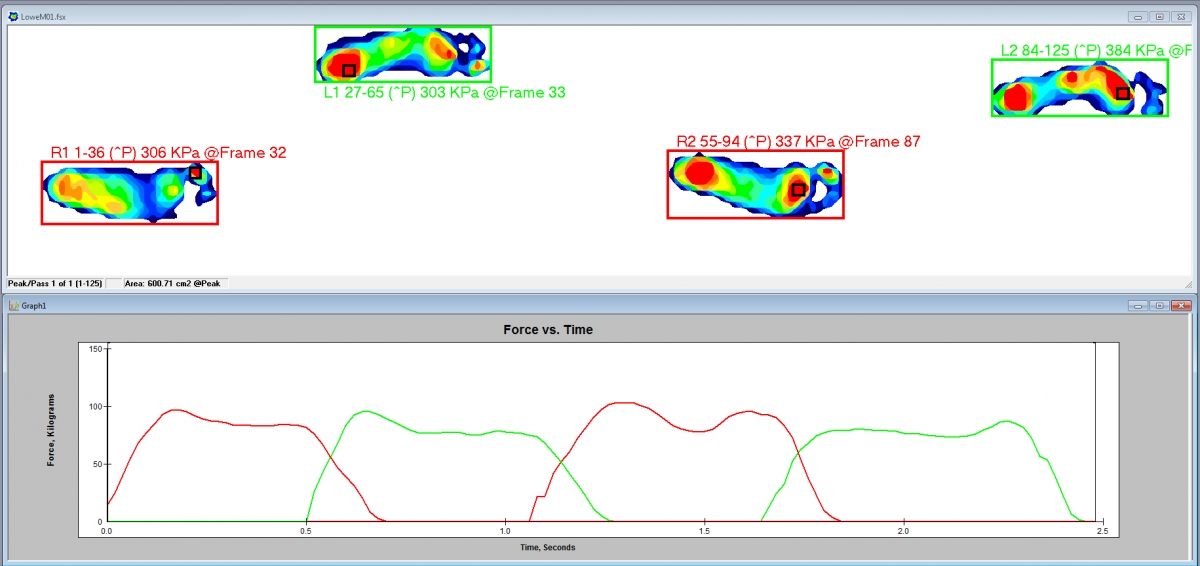Click the heel region of the R2 footprint
This screenshot has height=566, width=1200.
pos(698,174)
